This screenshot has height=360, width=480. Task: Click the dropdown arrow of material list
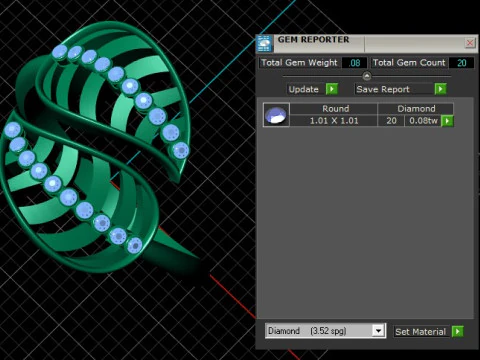[378, 331]
